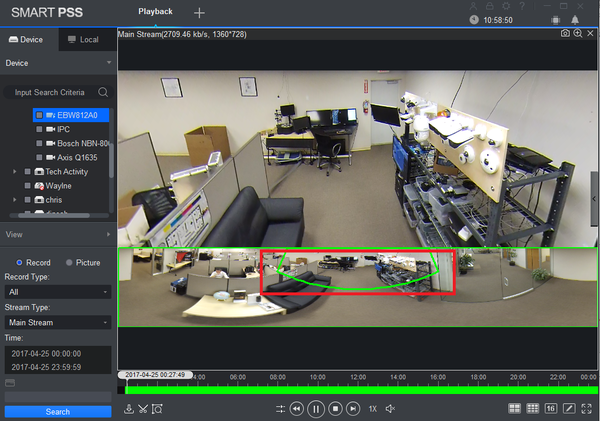
Task: Select the Axis Q1635 camera entry
Action: coord(77,157)
